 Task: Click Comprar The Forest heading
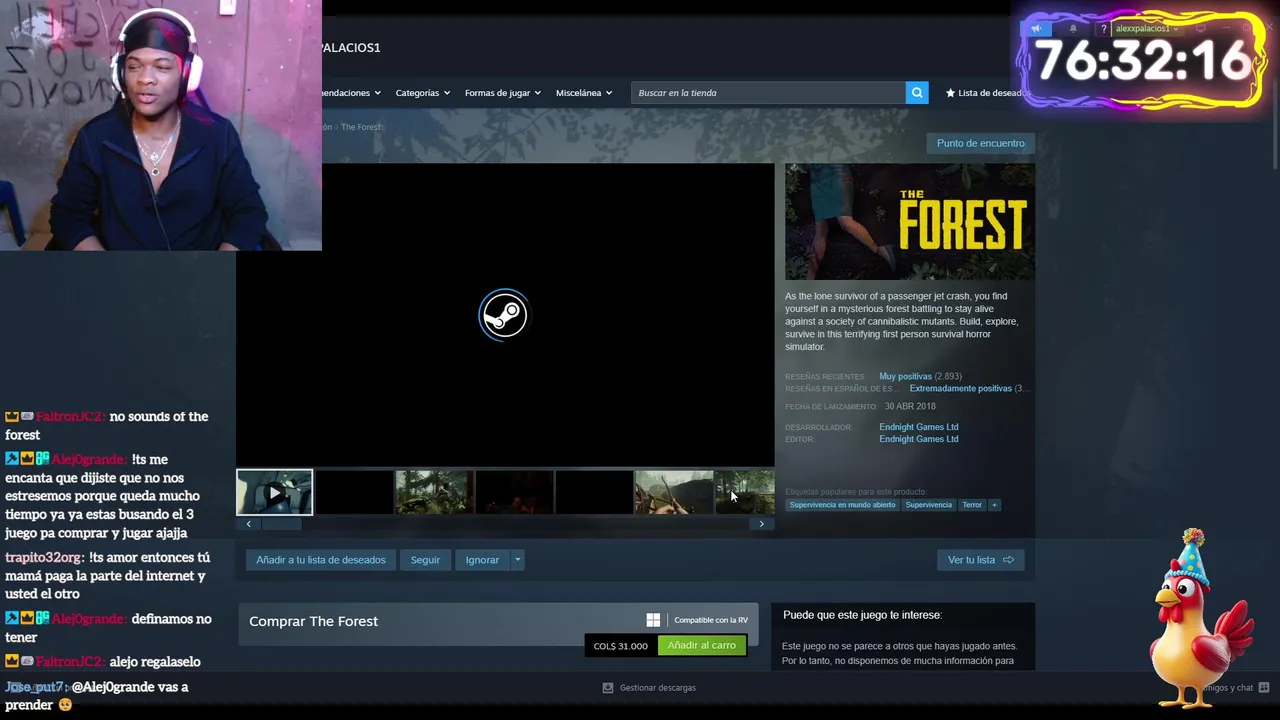[313, 621]
